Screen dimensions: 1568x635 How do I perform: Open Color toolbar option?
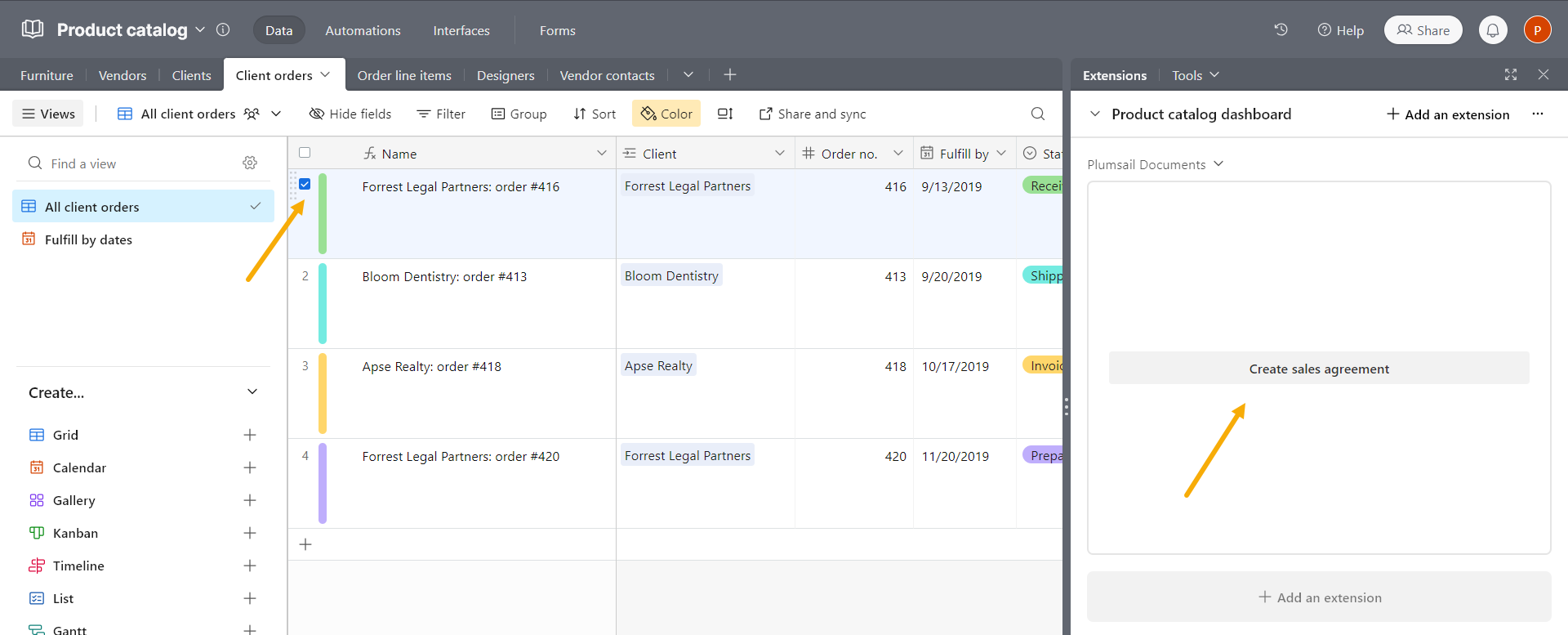point(666,114)
